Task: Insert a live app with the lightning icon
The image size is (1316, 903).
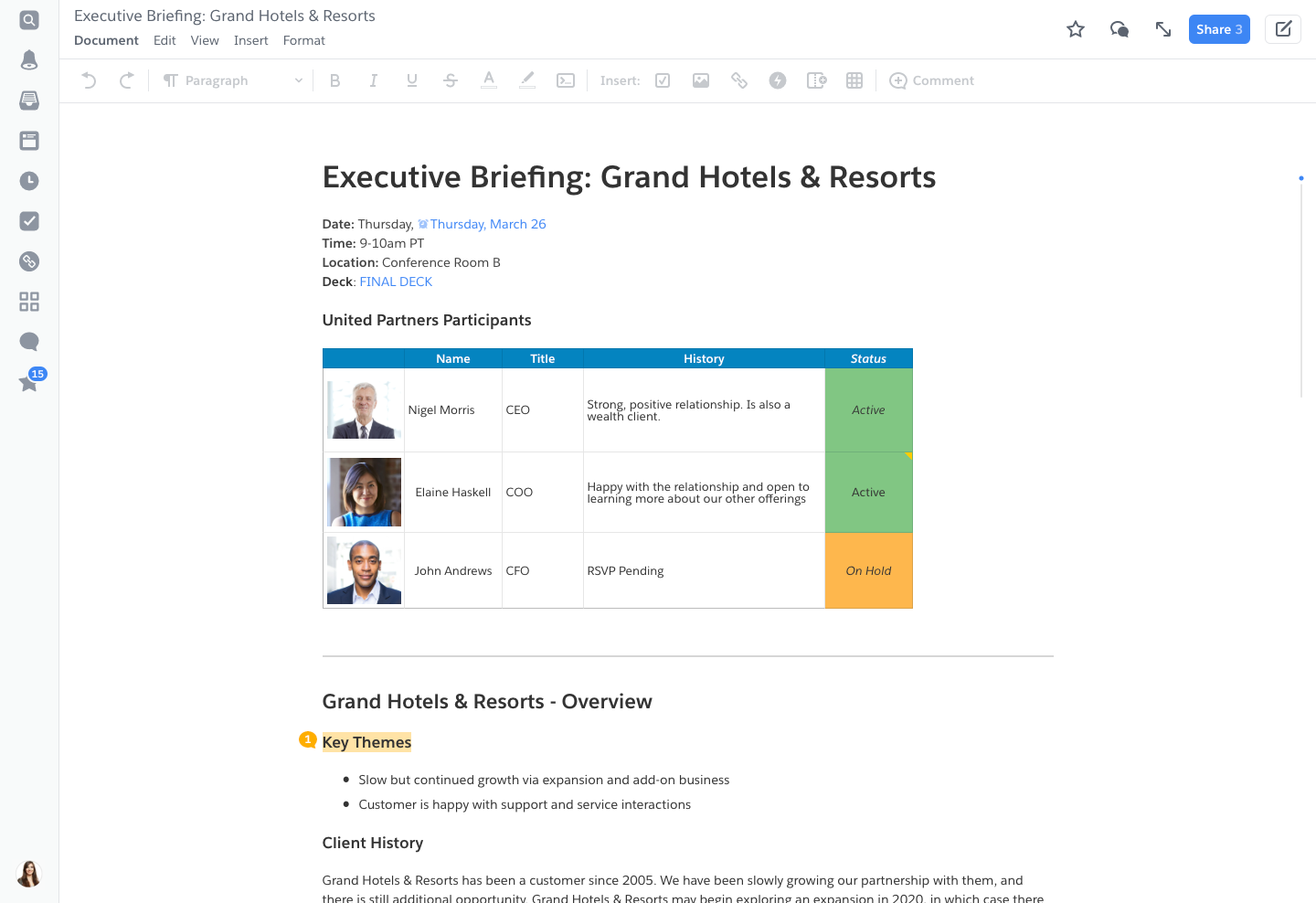Action: click(777, 80)
